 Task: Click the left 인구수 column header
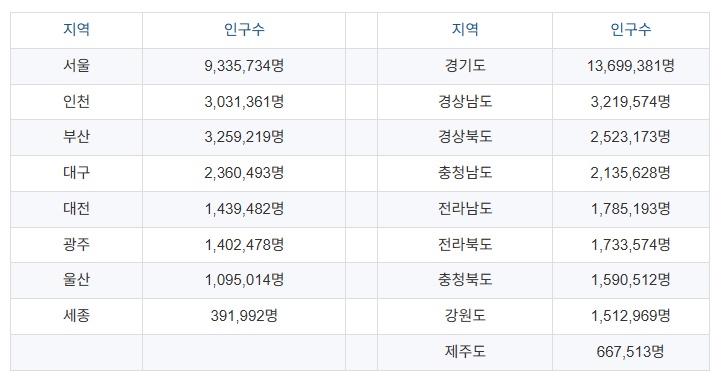[244, 30]
